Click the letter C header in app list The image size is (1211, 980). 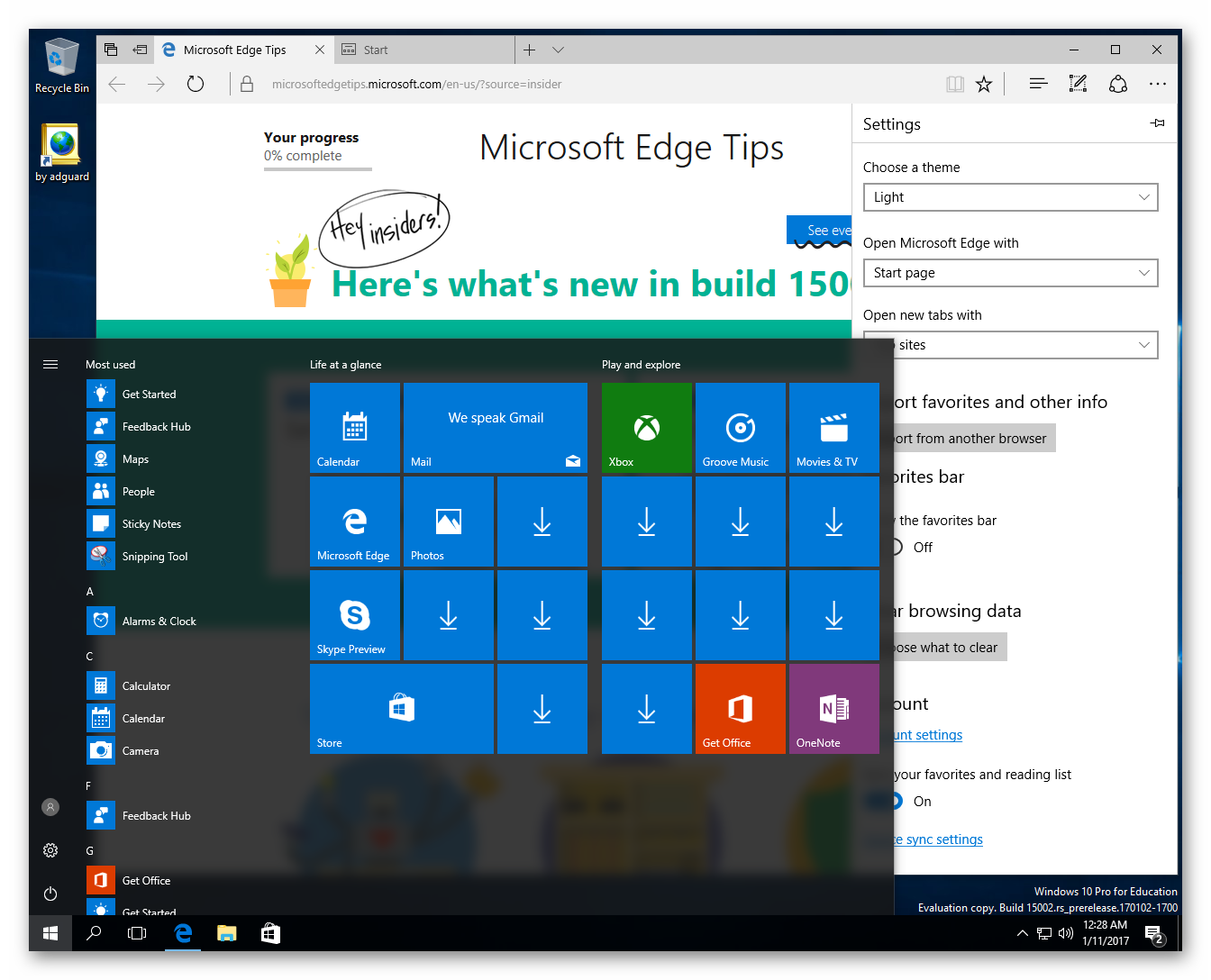[x=89, y=657]
